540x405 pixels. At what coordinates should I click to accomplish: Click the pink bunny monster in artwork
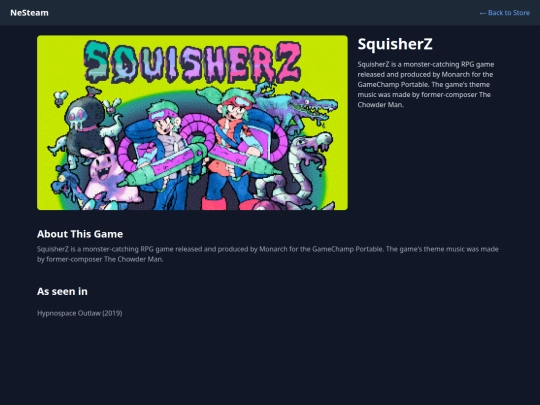pos(105,172)
